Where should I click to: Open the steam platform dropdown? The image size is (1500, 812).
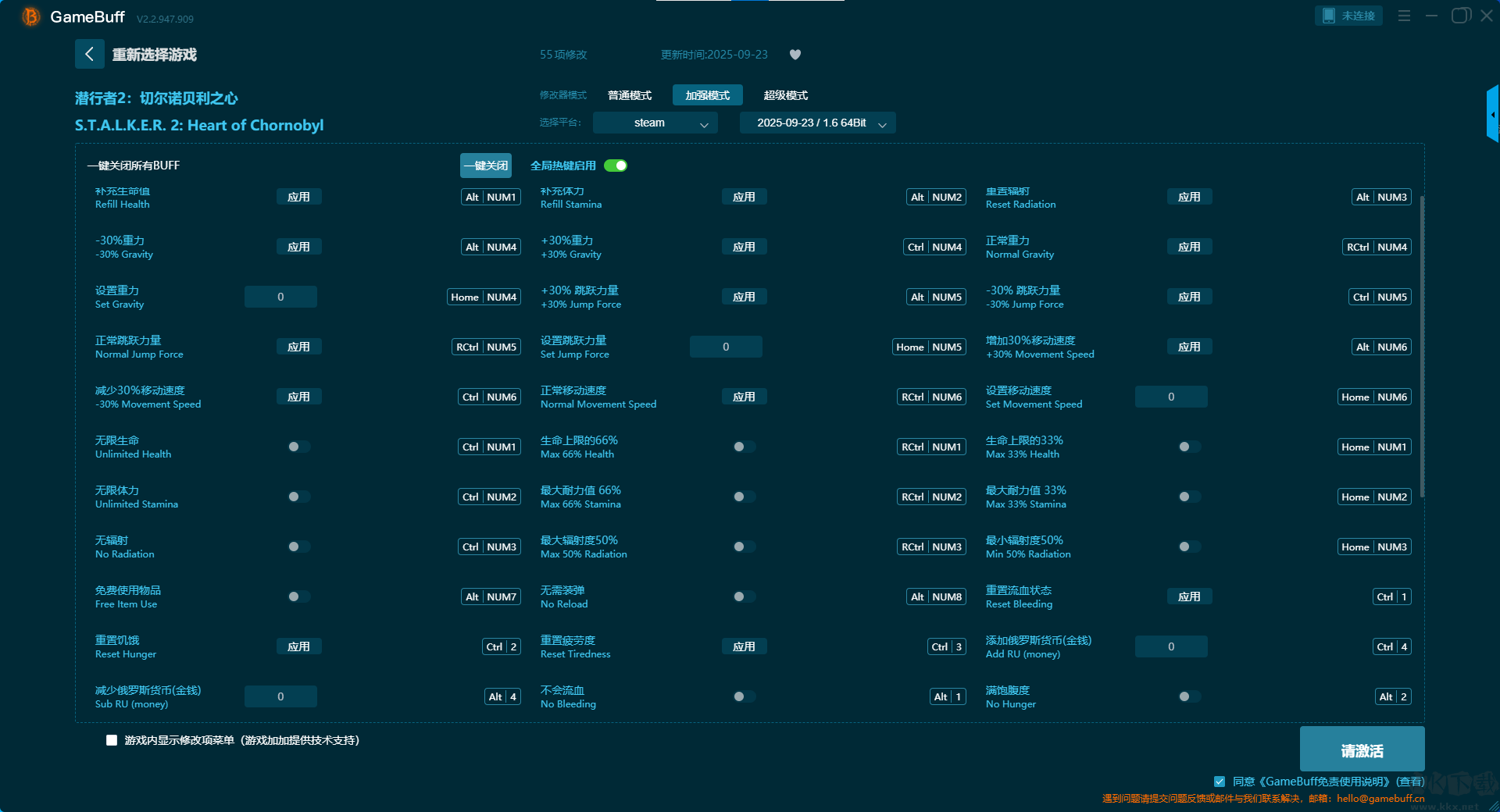point(655,123)
